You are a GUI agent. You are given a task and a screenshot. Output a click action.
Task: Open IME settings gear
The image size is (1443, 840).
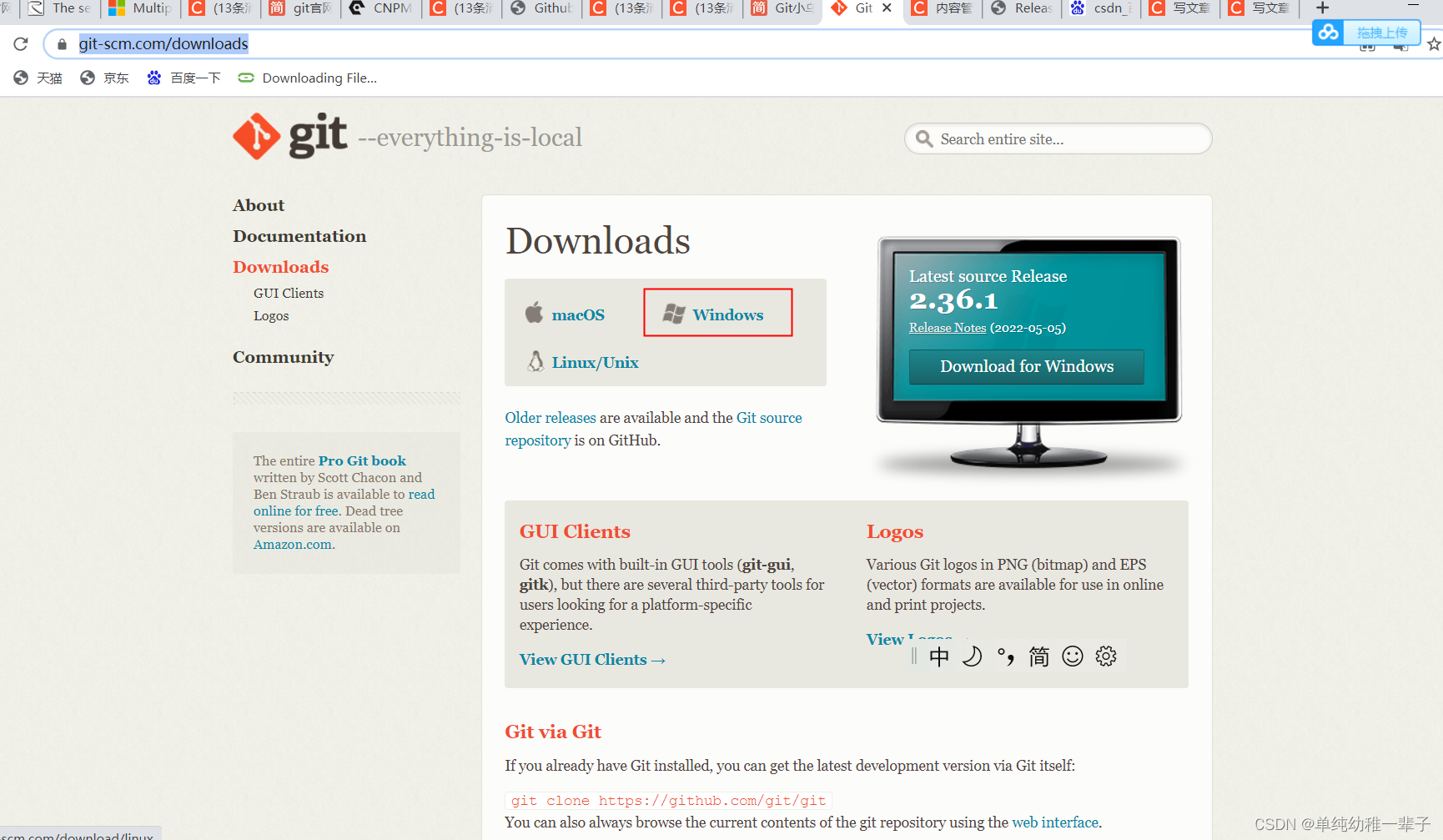pyautogui.click(x=1106, y=656)
